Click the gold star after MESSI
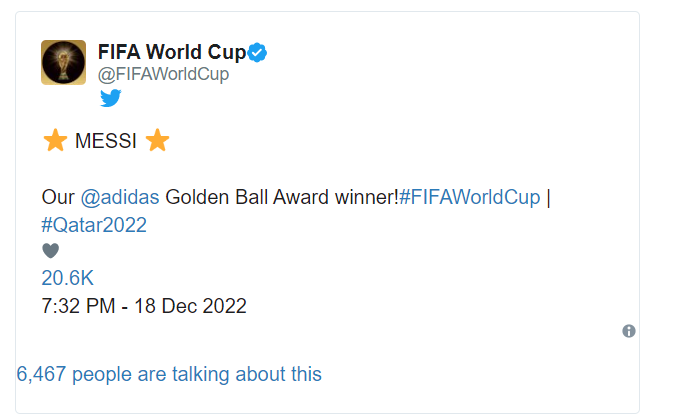 [157, 140]
